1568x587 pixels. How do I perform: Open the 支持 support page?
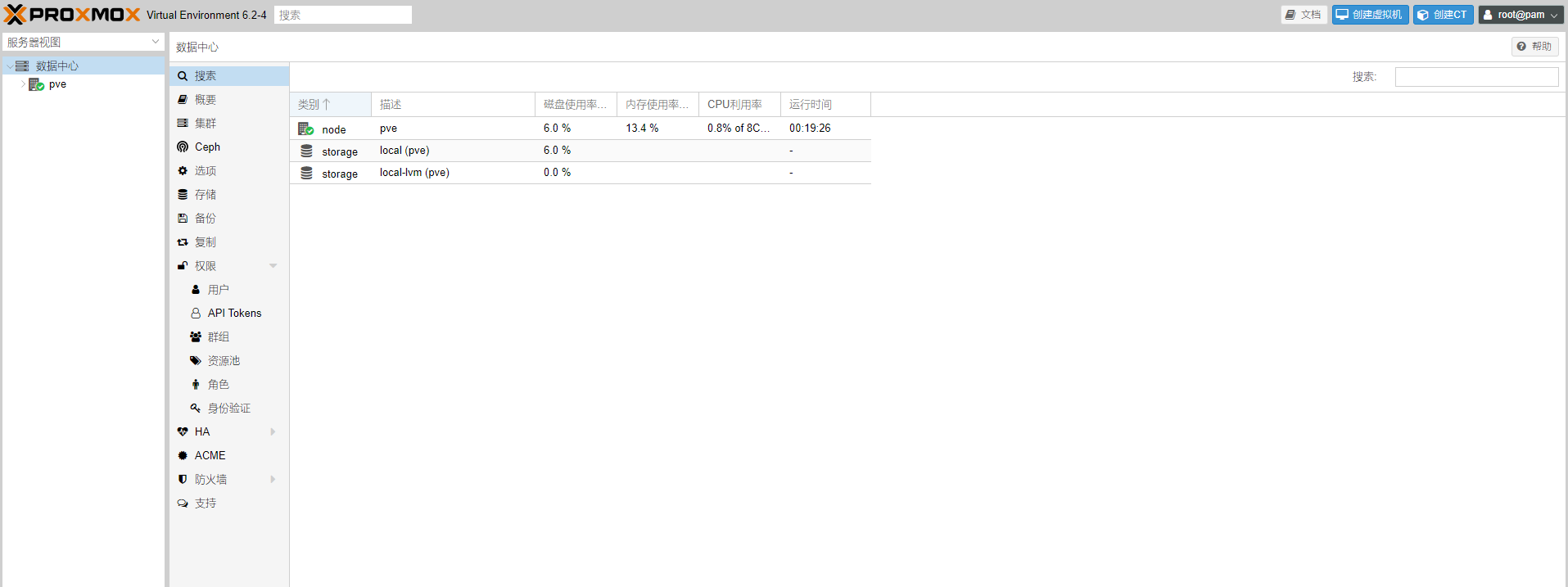coord(229,503)
